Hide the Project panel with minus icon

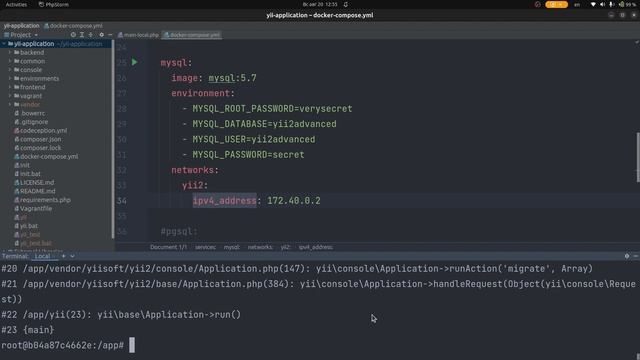[110, 35]
